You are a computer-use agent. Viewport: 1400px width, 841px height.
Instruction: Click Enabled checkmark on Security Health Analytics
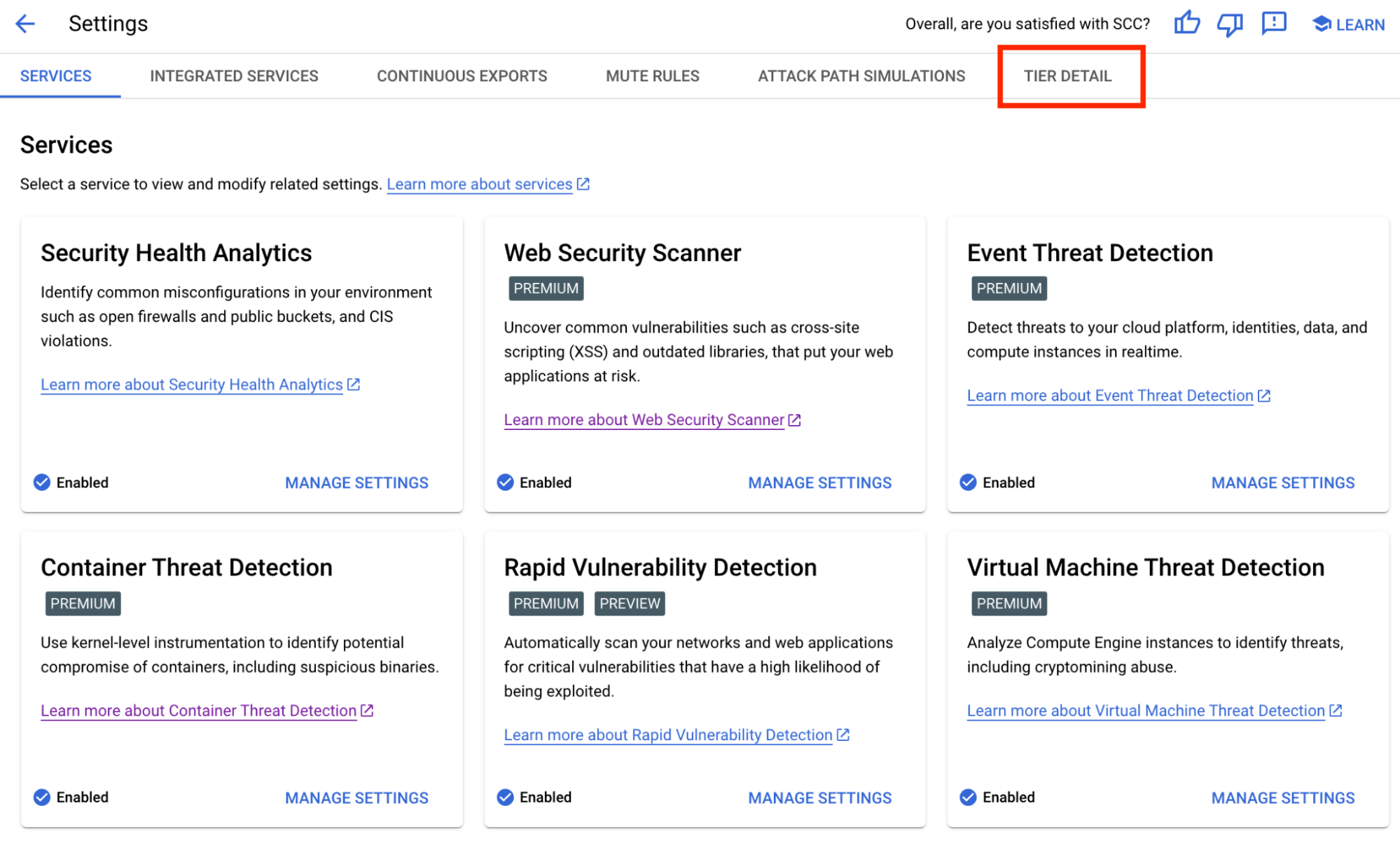coord(42,482)
